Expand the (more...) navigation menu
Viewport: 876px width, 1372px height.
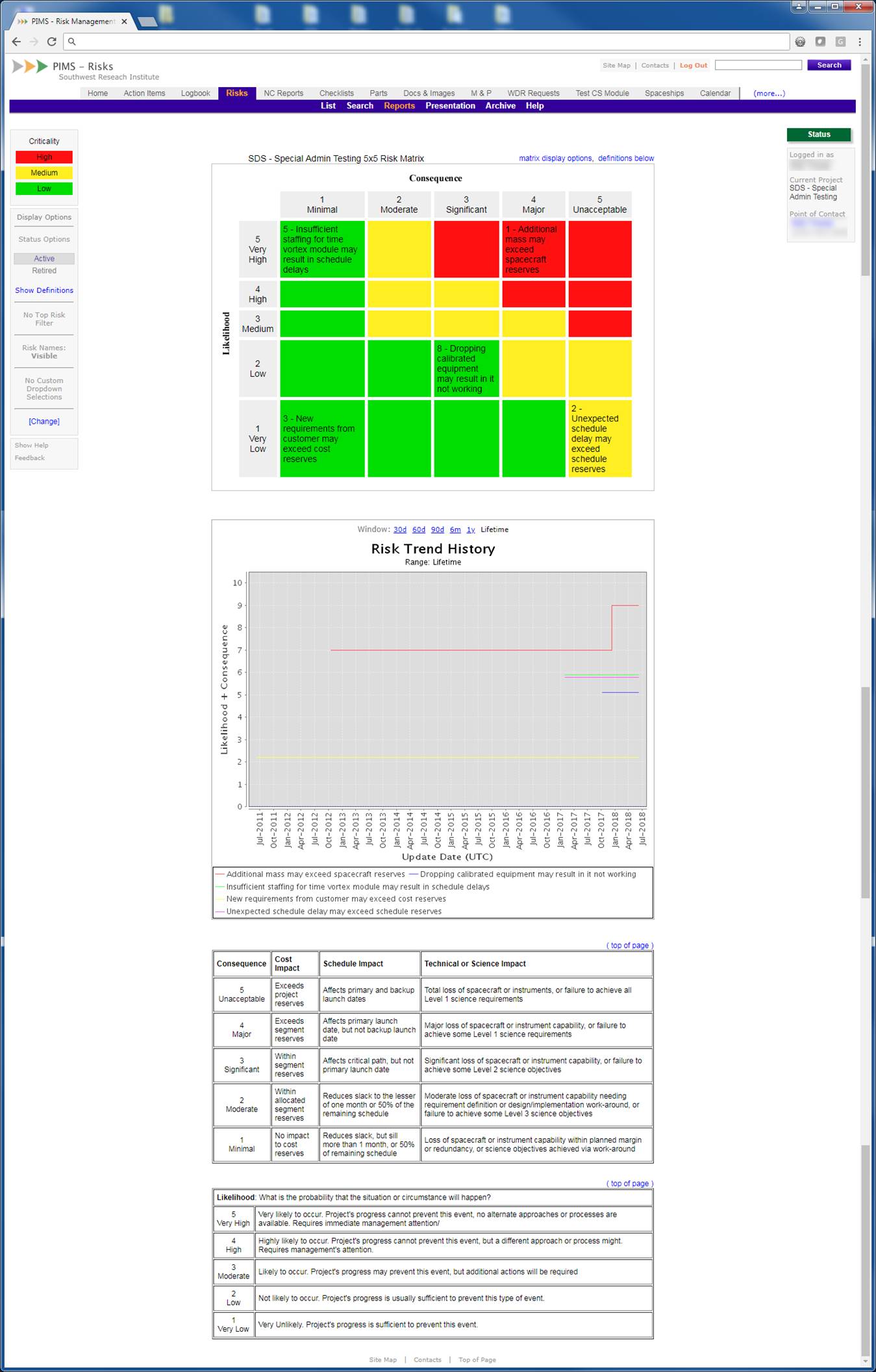coord(769,94)
